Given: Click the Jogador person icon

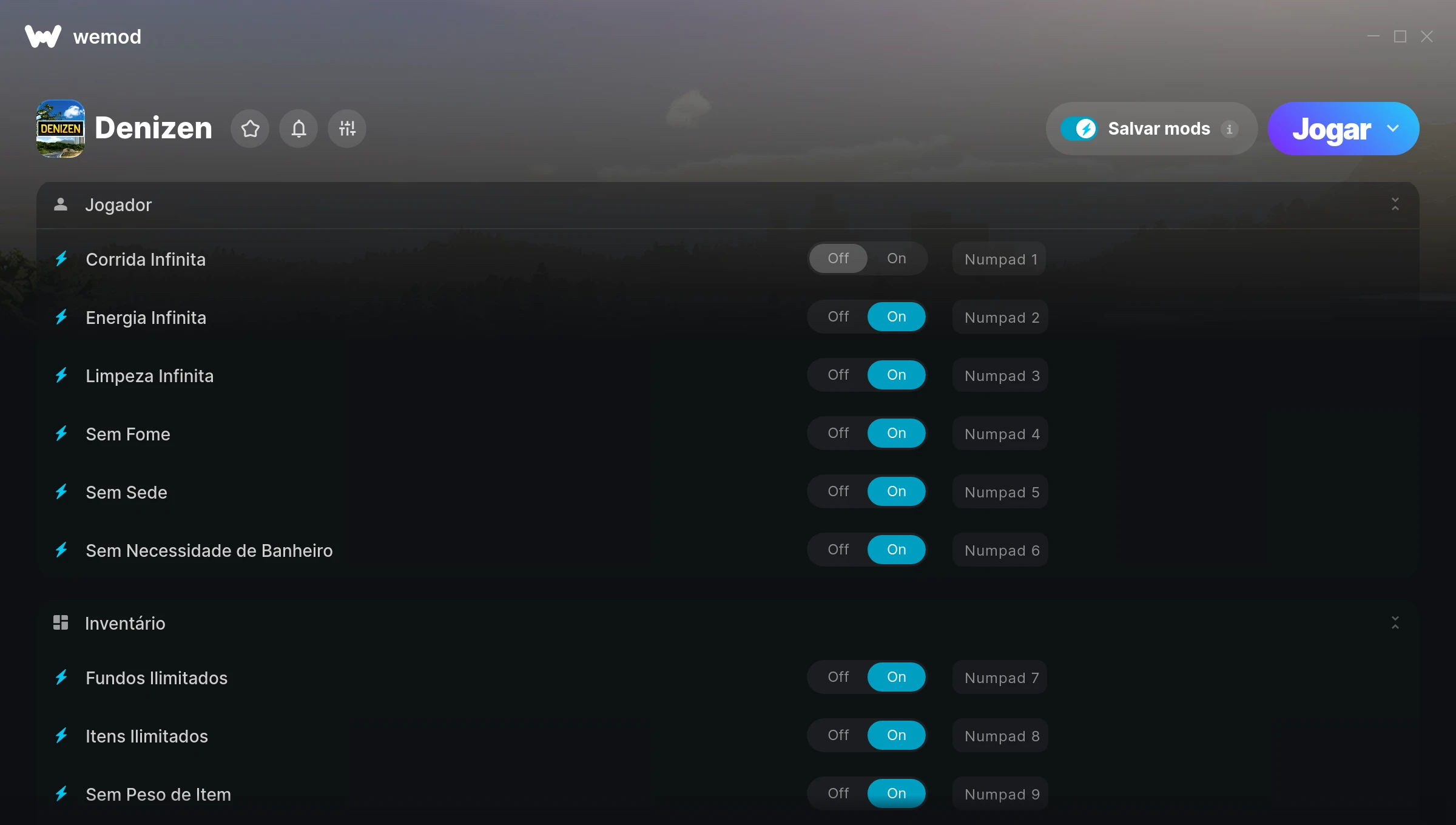Looking at the screenshot, I should pos(61,204).
